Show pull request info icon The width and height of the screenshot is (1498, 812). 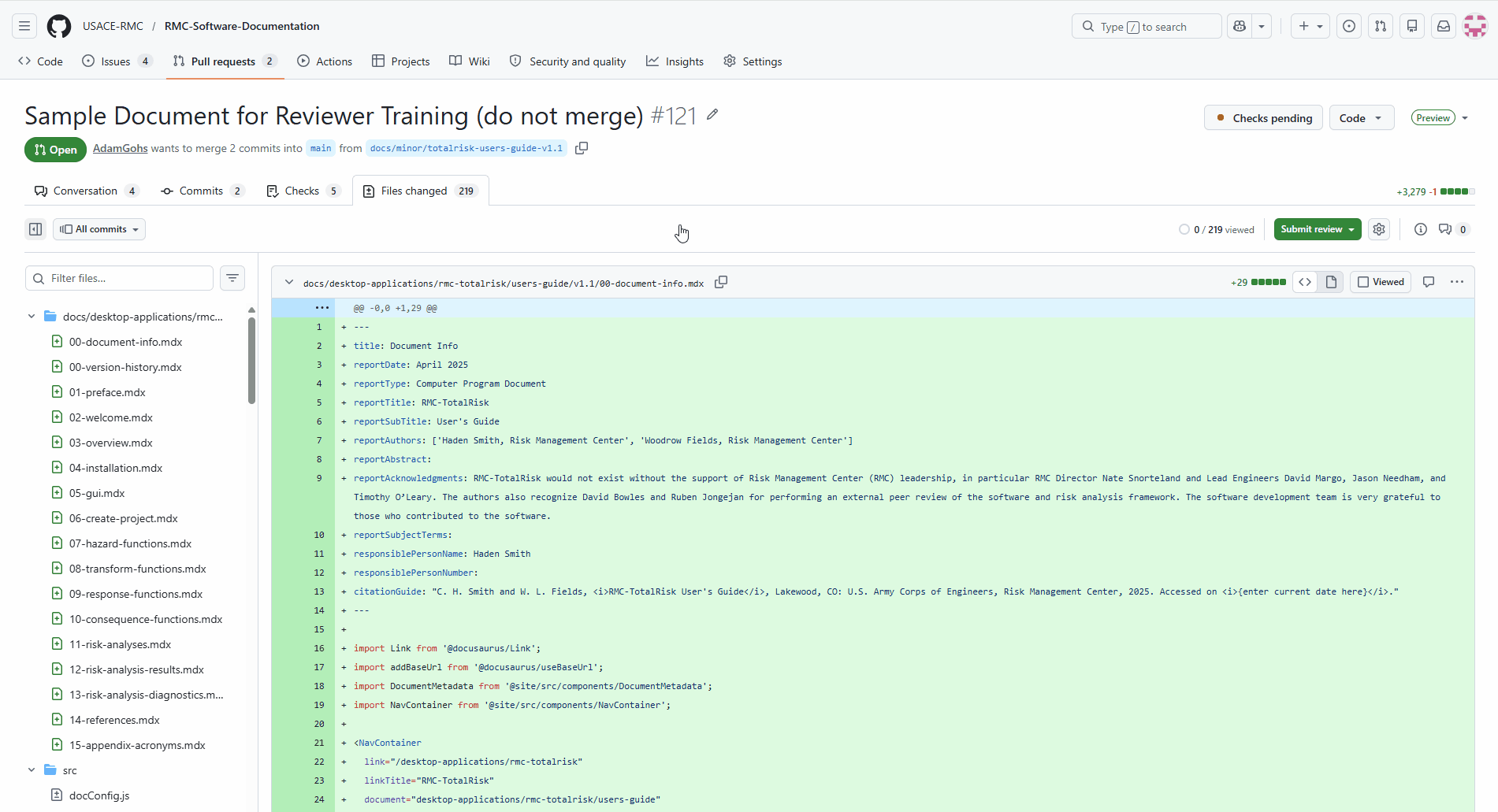click(x=1421, y=229)
